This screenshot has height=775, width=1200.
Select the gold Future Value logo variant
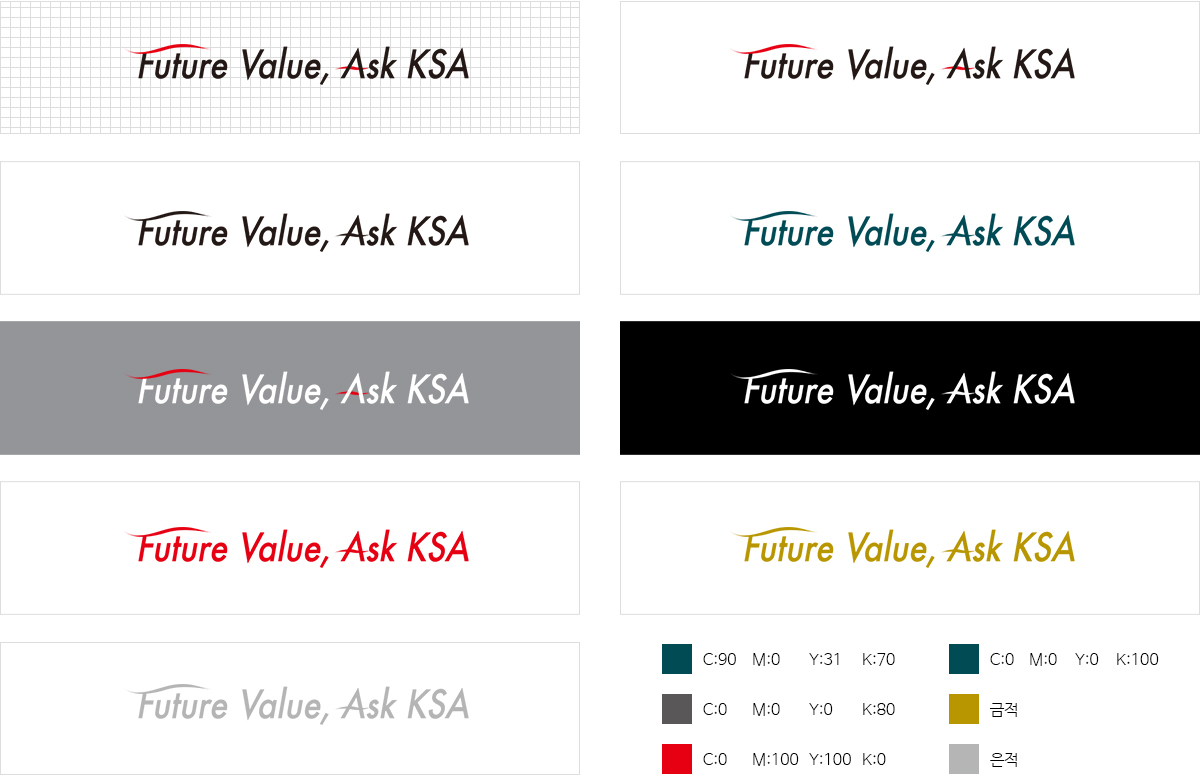[910, 548]
